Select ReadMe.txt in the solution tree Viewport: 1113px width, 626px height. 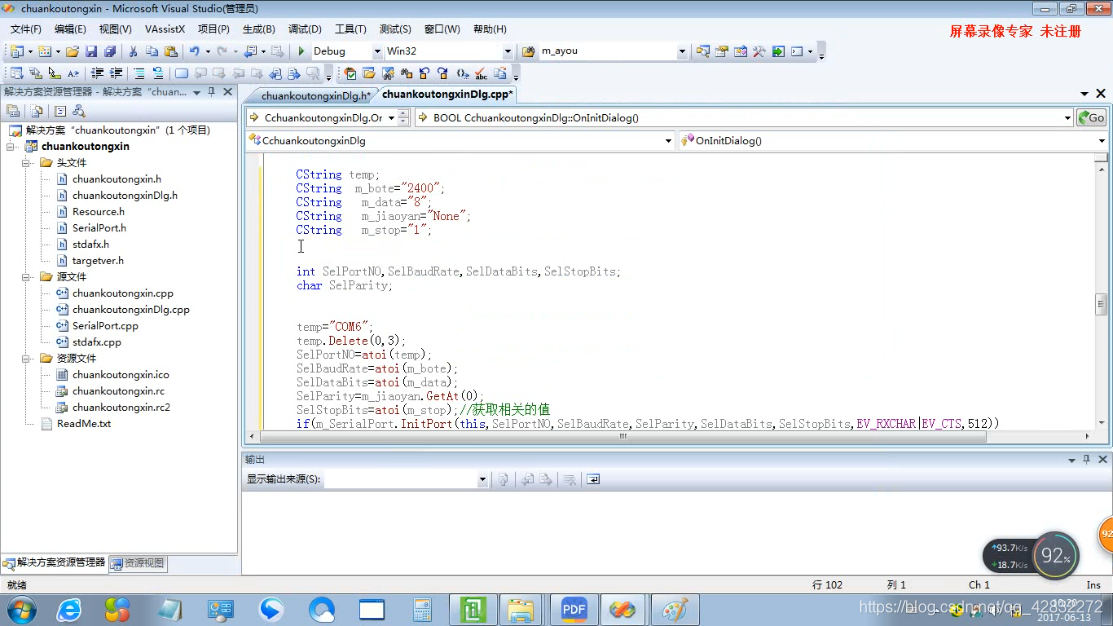coord(84,424)
